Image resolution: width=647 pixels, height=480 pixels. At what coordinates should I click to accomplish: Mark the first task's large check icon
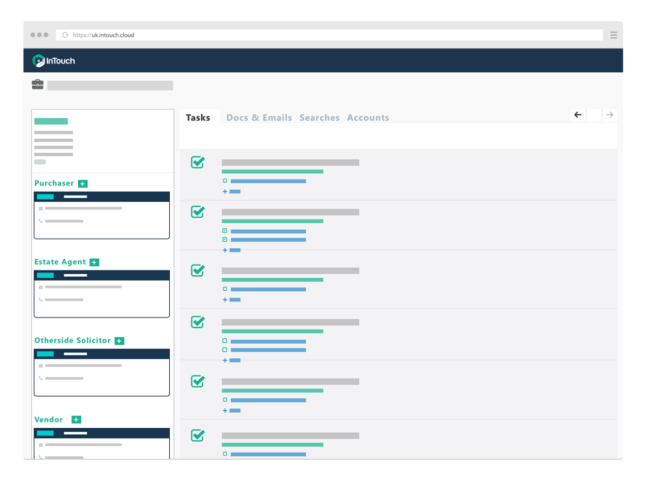pos(198,162)
